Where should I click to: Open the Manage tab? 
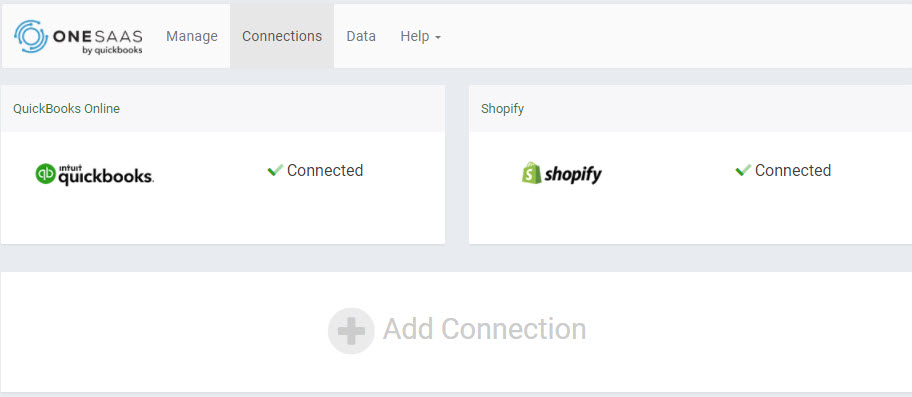tap(192, 36)
